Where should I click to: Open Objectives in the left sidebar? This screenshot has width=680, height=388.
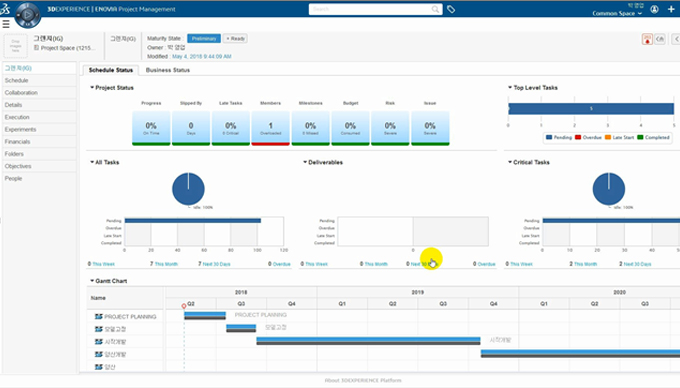pos(39,166)
